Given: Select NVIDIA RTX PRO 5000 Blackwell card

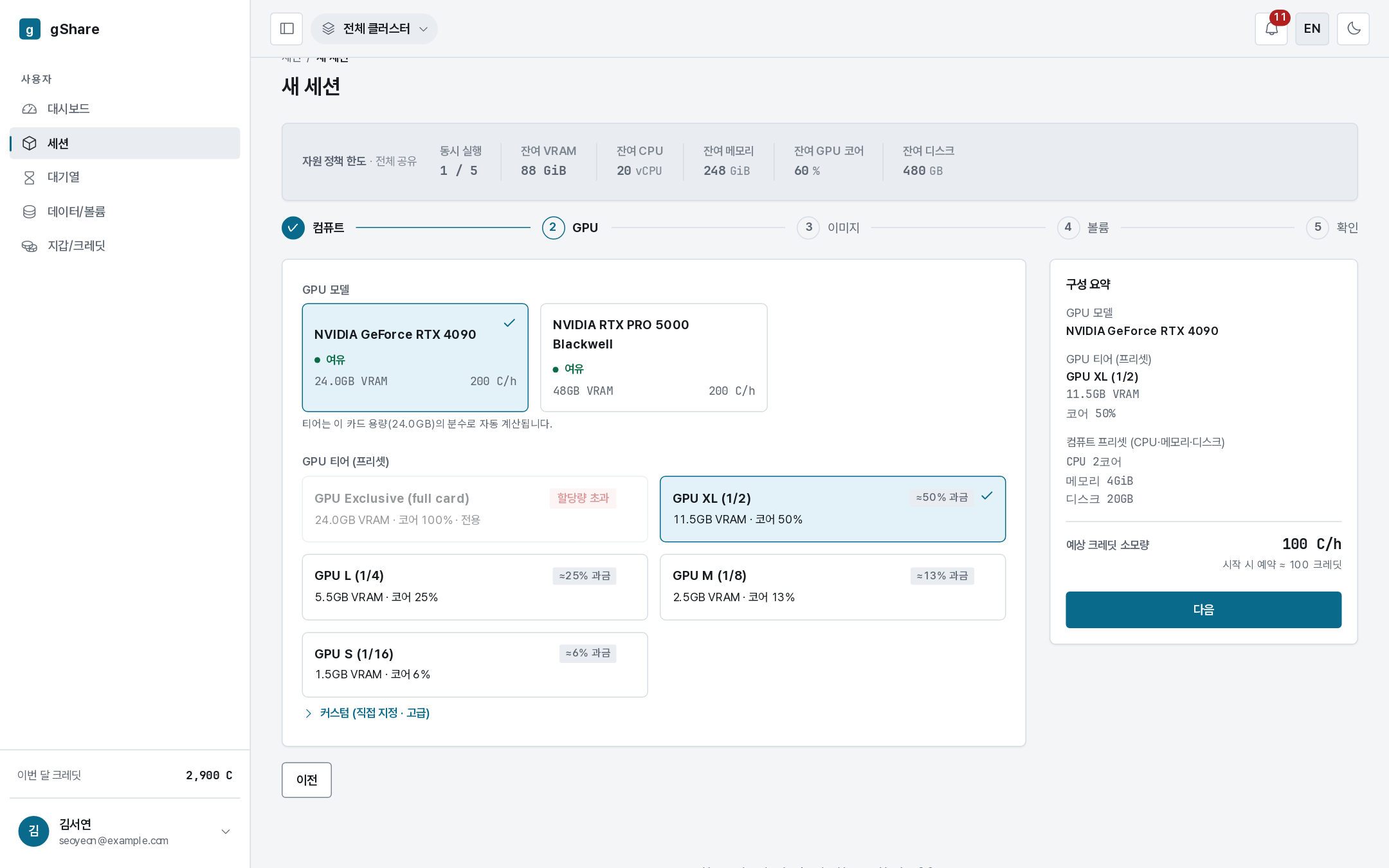Looking at the screenshot, I should (x=654, y=357).
